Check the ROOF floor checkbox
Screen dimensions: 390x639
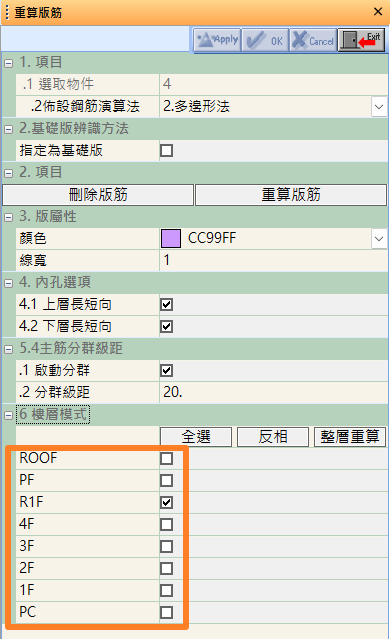click(166, 458)
